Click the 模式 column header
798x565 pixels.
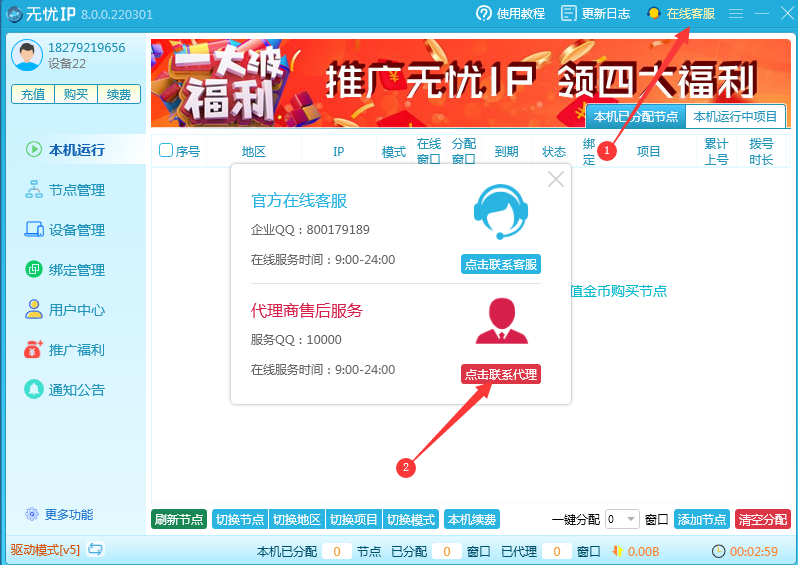click(x=394, y=151)
